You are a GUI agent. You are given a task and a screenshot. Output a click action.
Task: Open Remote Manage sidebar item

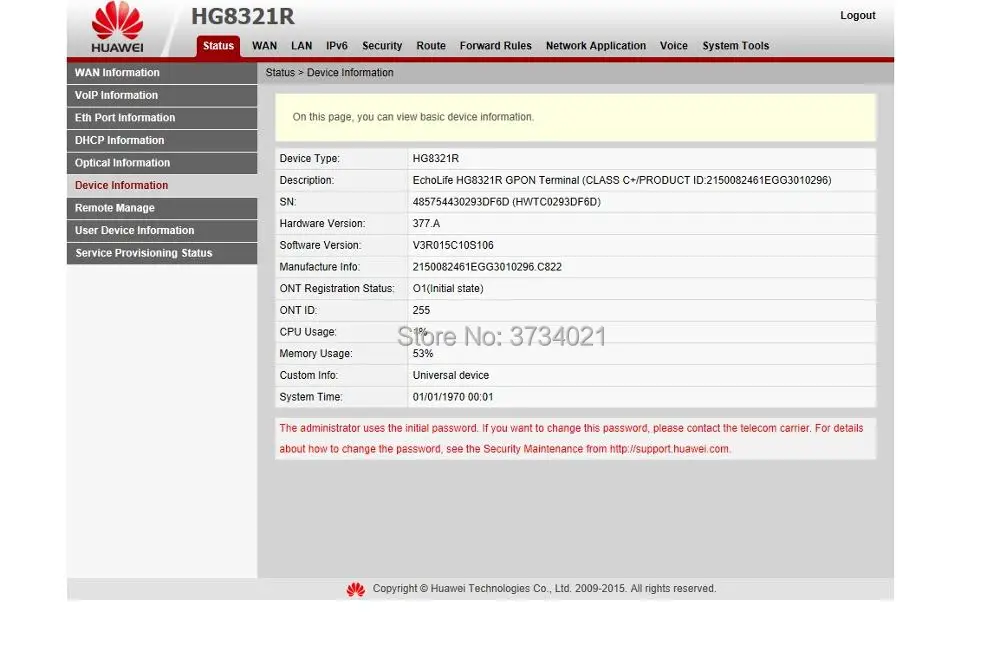coord(162,208)
